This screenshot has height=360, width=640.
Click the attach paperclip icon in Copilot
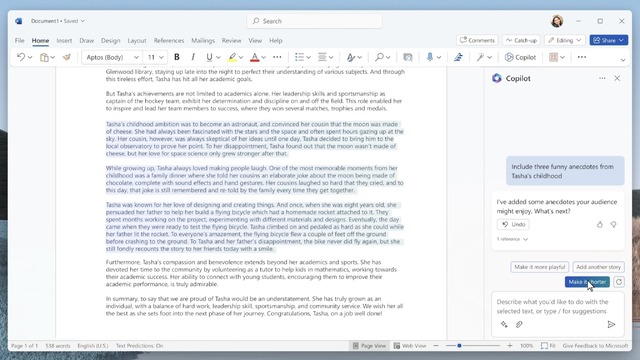pos(519,324)
